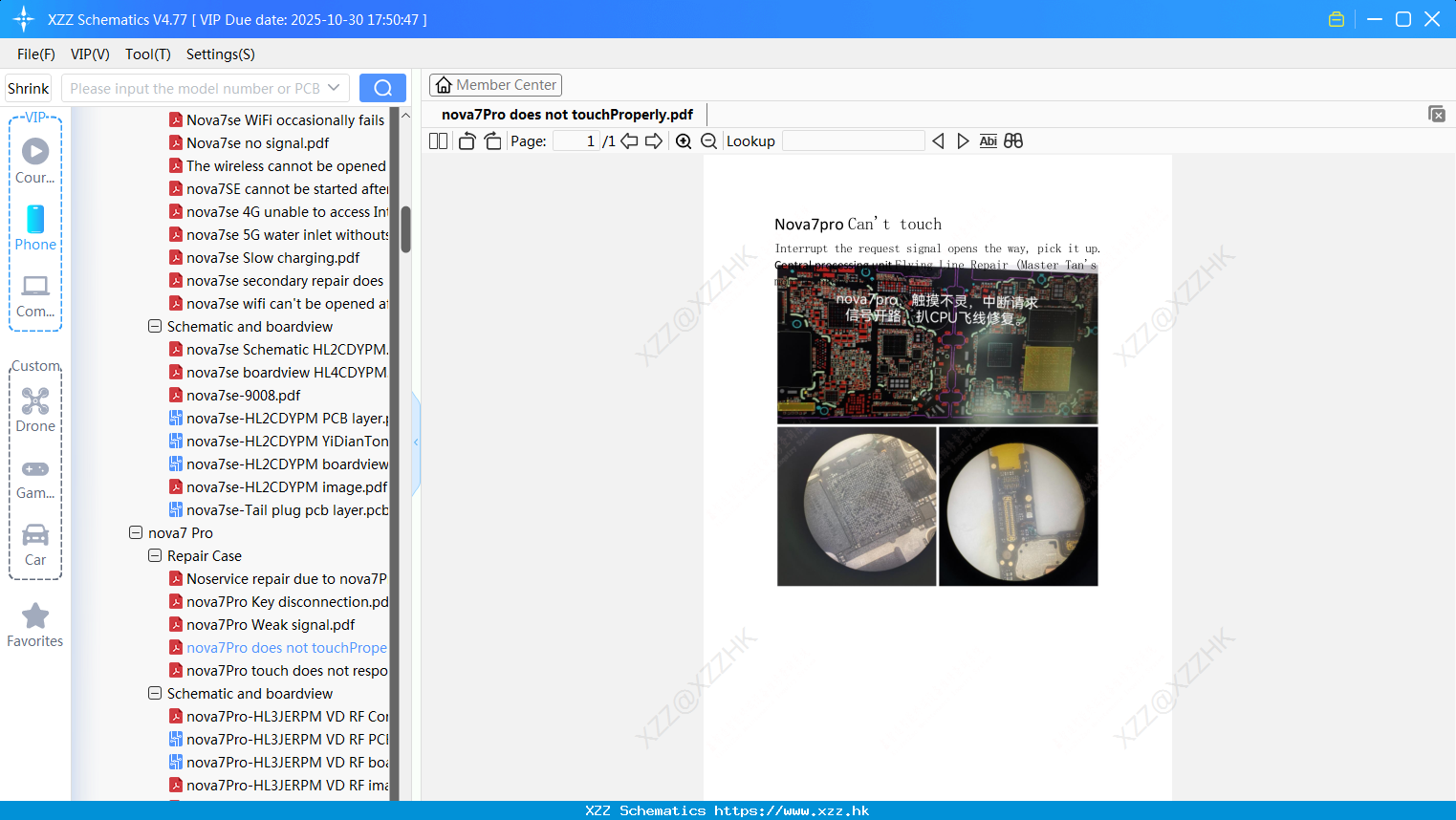
Task: Open nova7se Slow charging.pdf
Action: click(x=265, y=257)
